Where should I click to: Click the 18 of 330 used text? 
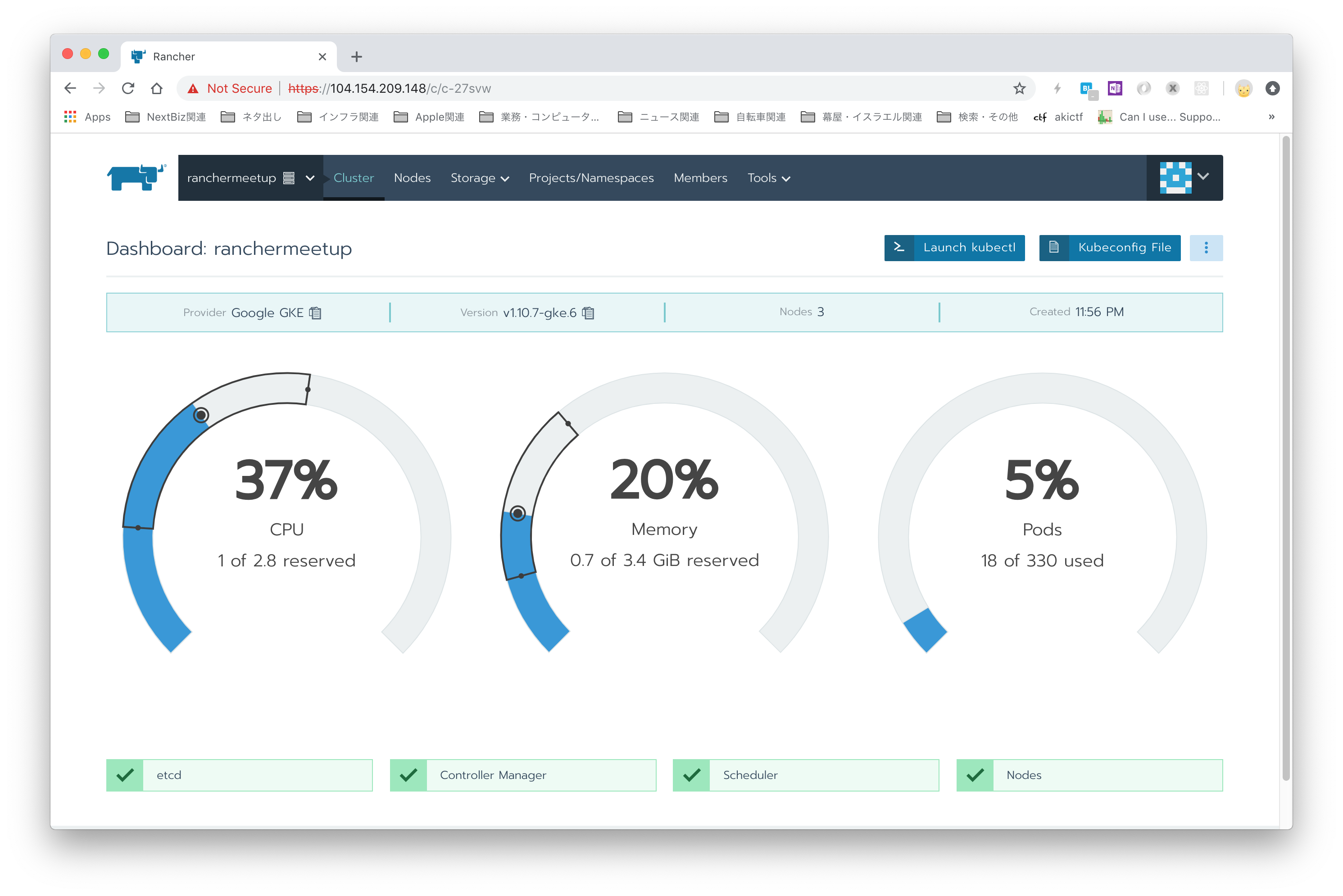coord(1042,561)
